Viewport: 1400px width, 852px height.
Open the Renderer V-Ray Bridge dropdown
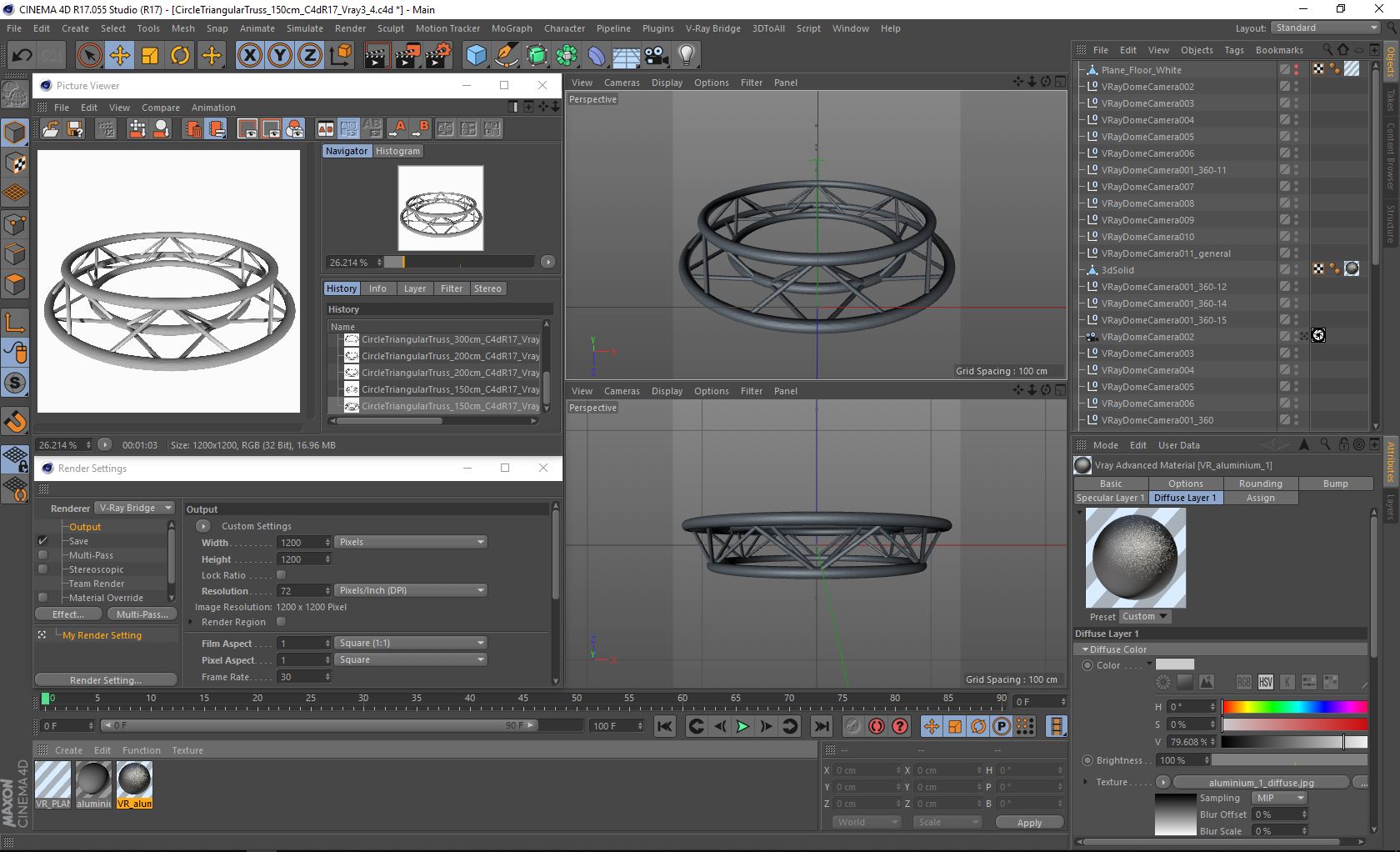tap(134, 508)
